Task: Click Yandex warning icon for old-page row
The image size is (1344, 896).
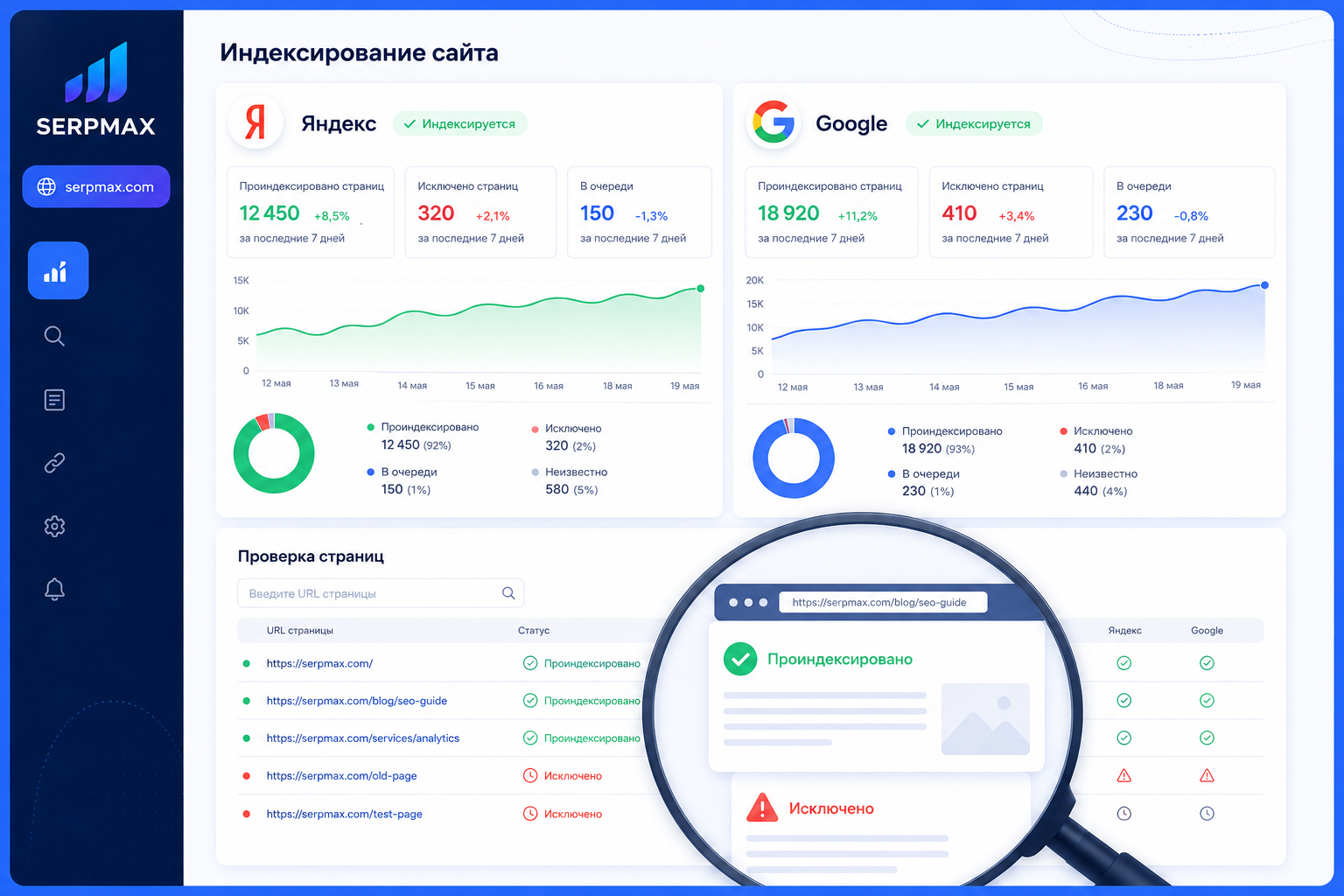Action: 1124,775
